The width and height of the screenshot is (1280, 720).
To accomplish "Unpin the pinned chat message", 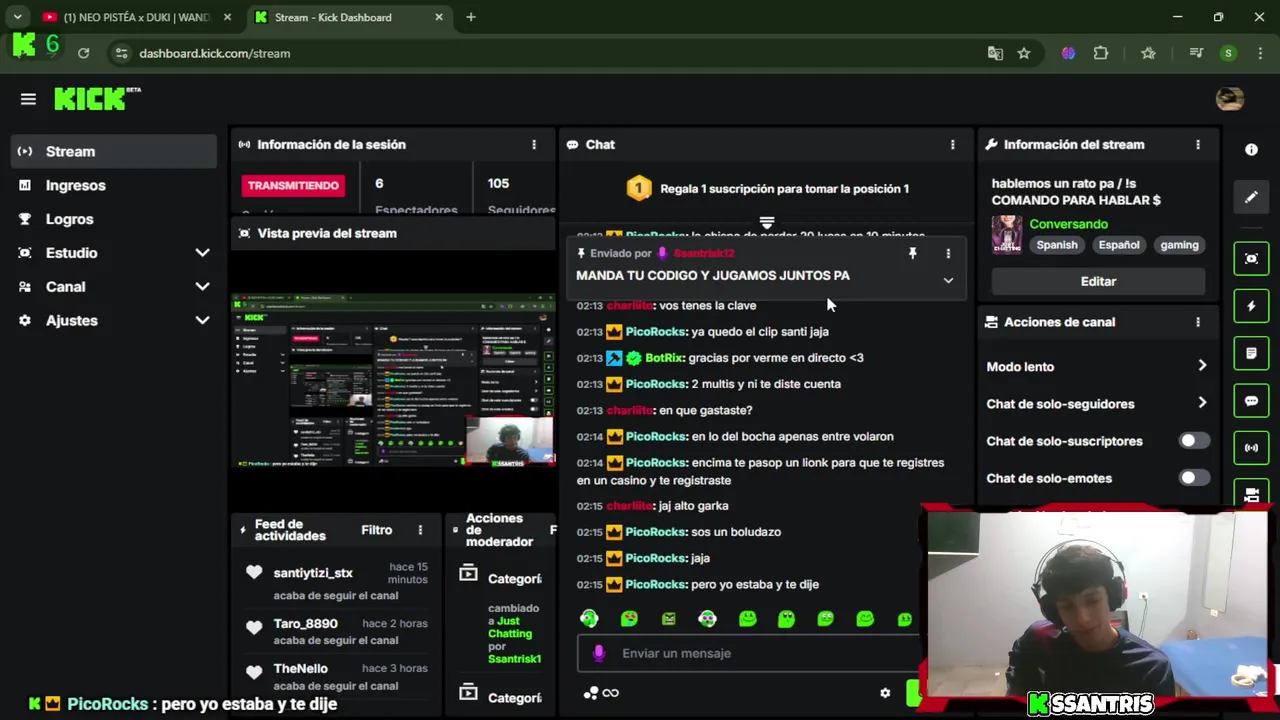I will coord(912,254).
